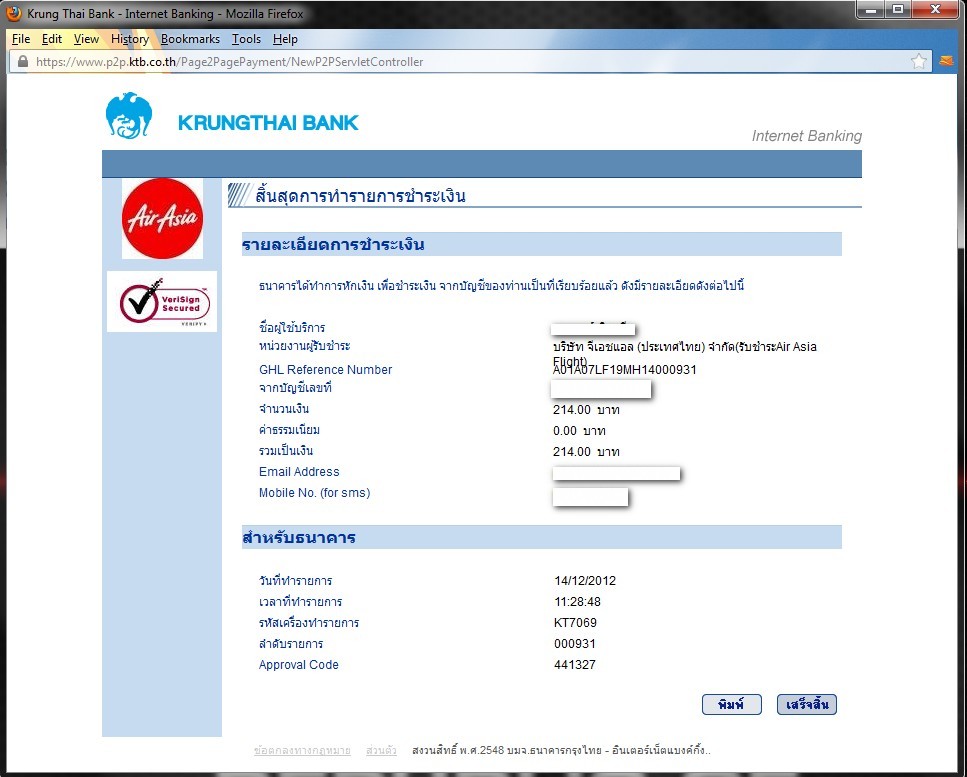Viewport: 967px width, 777px height.
Task: Click the VeriSign Secured seal
Action: coord(162,302)
